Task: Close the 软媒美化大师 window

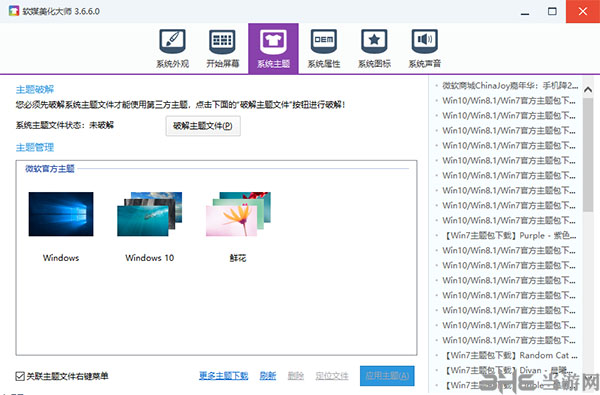Action: (583, 11)
